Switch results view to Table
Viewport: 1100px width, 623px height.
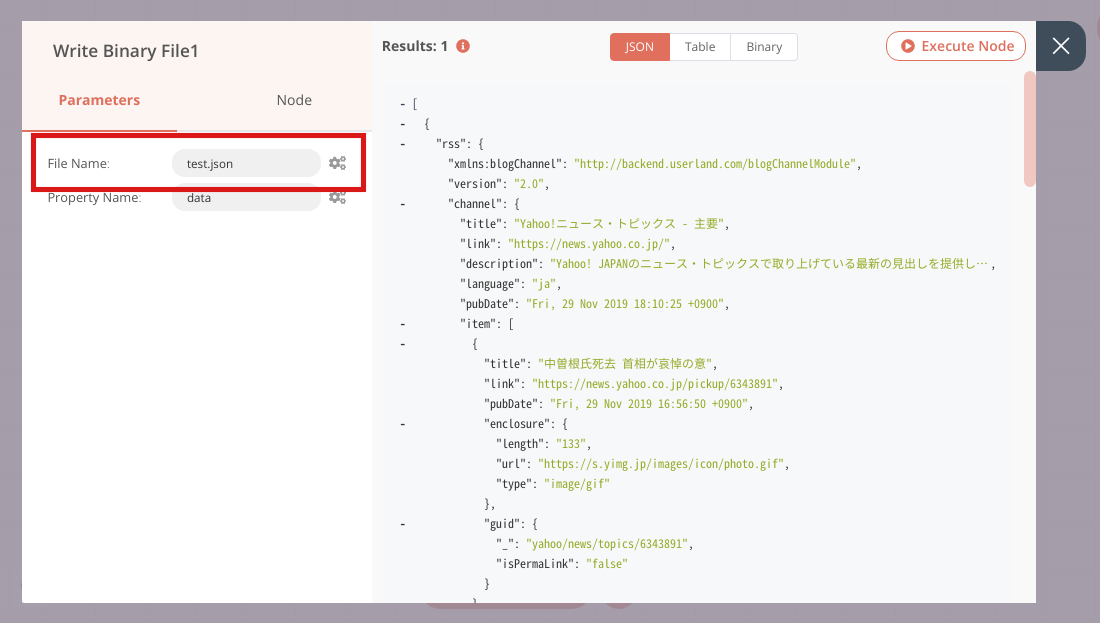(x=699, y=46)
